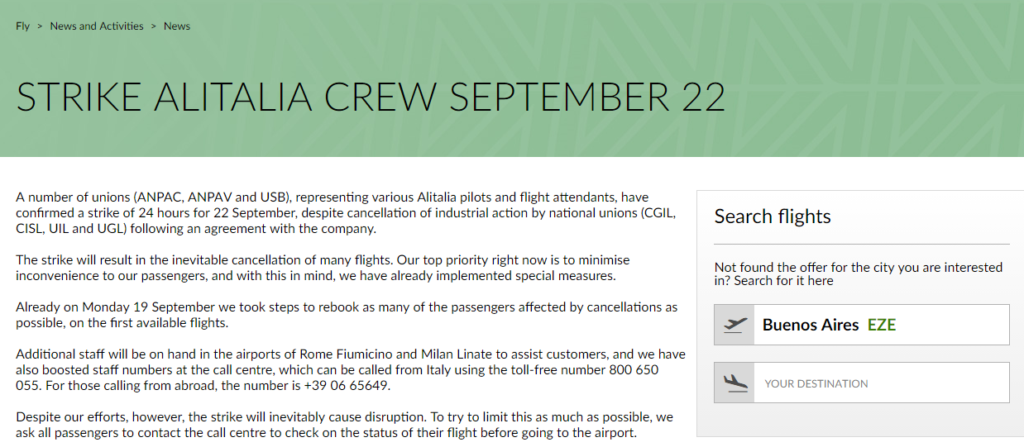
Task: Click the arrow separator right after Fly
Action: (40, 26)
